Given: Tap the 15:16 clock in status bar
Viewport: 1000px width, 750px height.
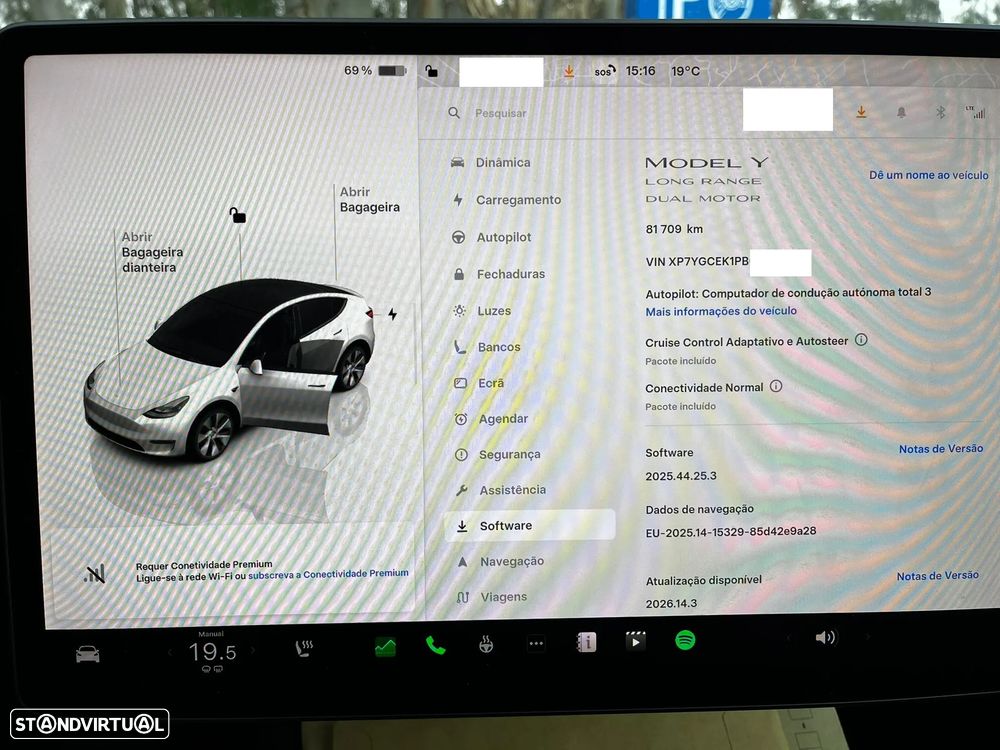Looking at the screenshot, I should tap(640, 71).
